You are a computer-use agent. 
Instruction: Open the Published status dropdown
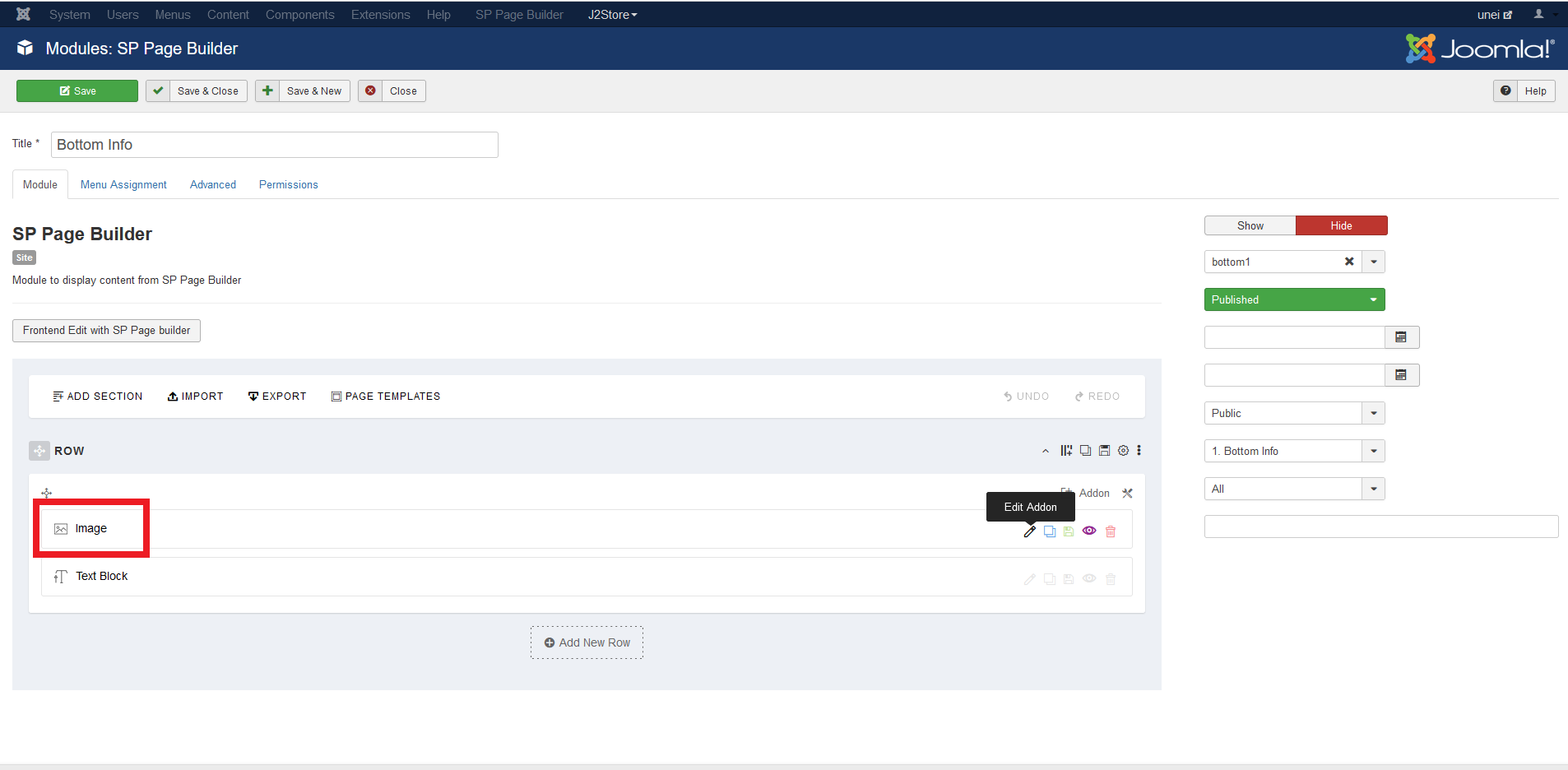pos(1294,299)
